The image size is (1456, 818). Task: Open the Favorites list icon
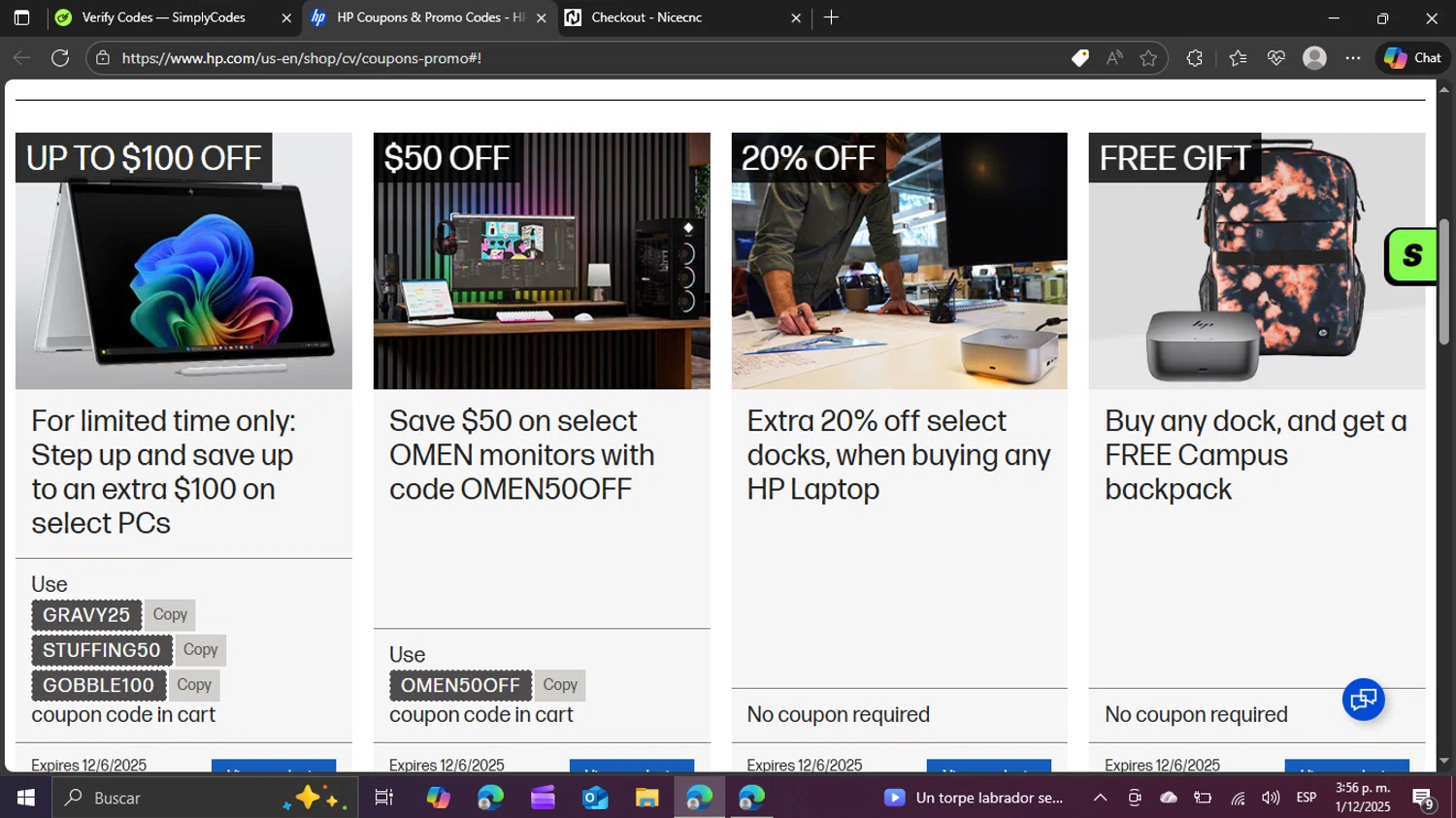click(1238, 58)
